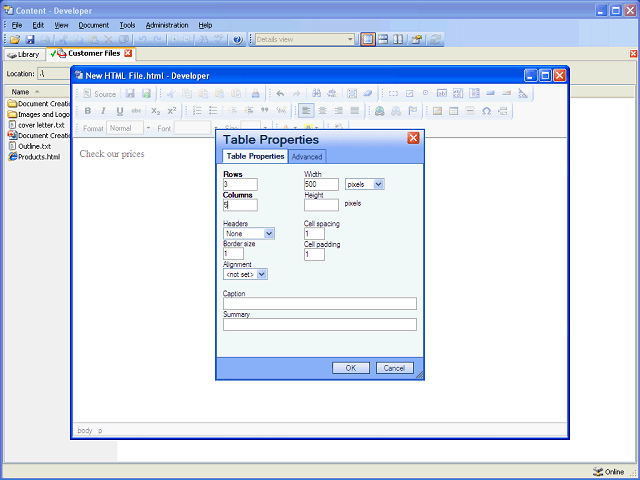Open the Alignment not set dropdown
The height and width of the screenshot is (480, 640).
245,274
